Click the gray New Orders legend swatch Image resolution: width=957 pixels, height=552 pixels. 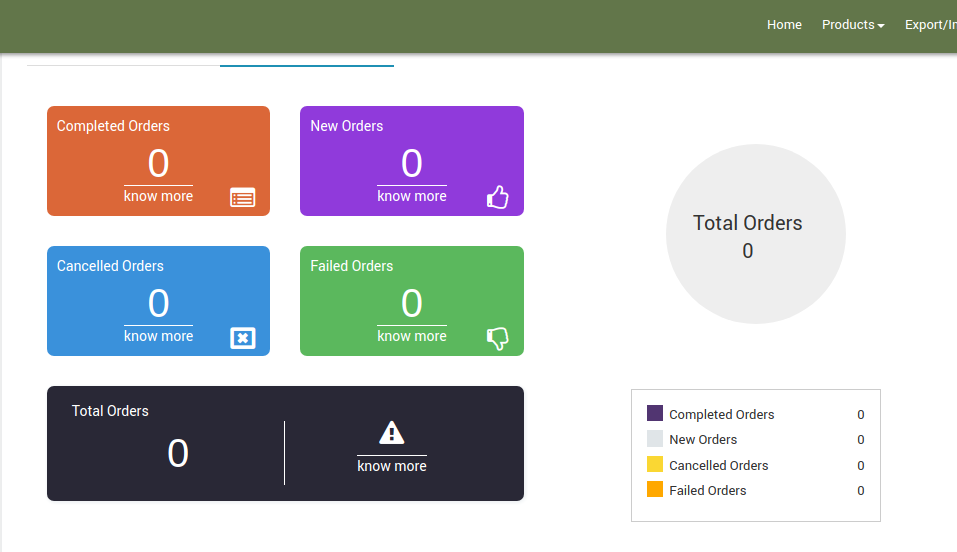(x=655, y=439)
